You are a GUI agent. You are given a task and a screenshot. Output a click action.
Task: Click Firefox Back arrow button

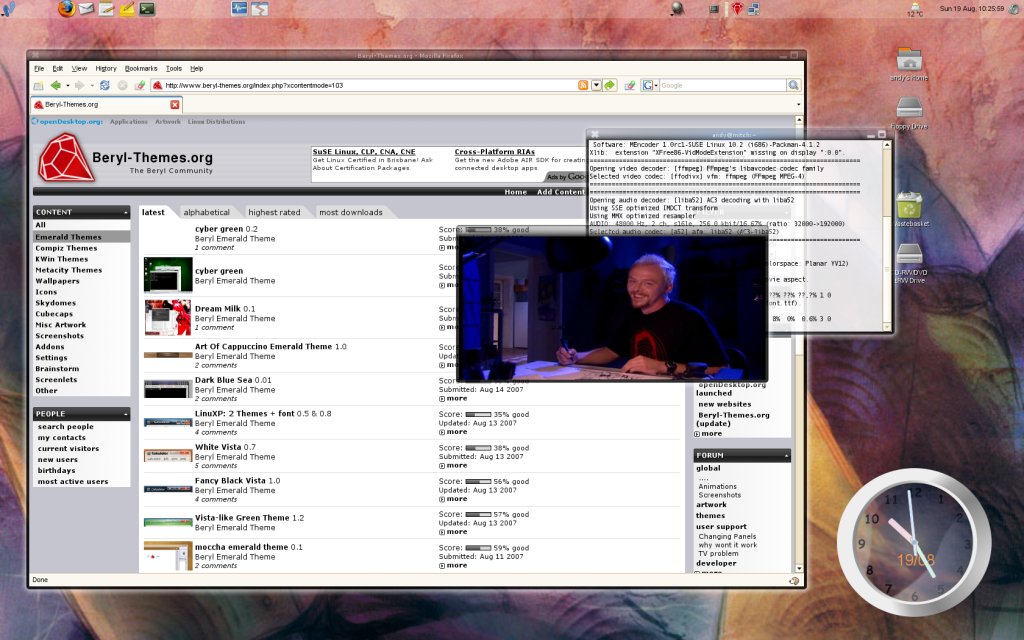point(56,86)
